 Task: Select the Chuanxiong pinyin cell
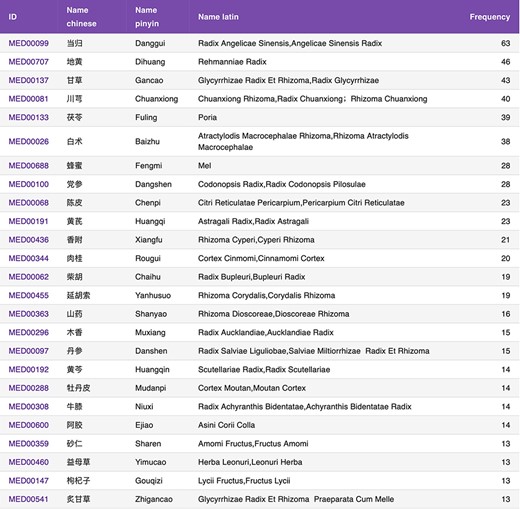[x=156, y=99]
